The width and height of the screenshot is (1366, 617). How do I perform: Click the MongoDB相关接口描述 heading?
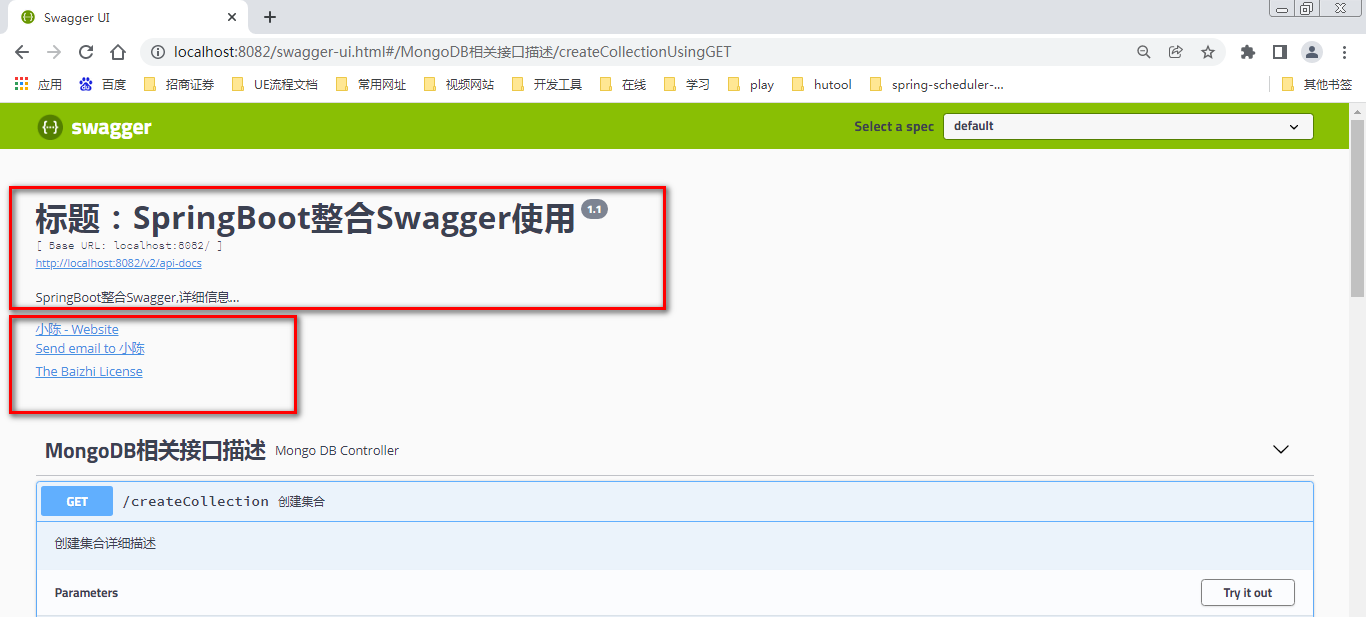click(x=155, y=450)
